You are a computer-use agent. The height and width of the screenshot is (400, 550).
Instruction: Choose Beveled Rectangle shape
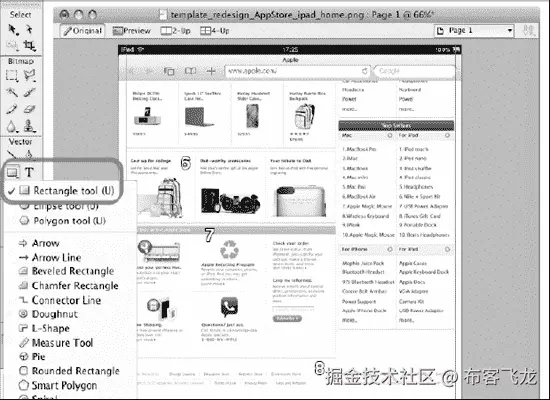[x=66, y=271]
